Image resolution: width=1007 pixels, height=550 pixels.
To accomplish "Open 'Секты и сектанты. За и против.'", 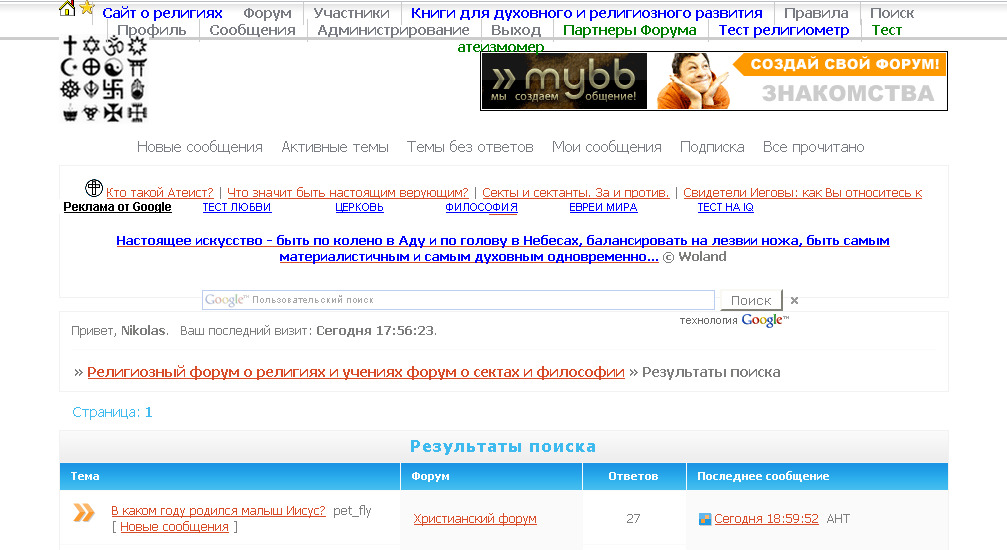I will [x=575, y=192].
